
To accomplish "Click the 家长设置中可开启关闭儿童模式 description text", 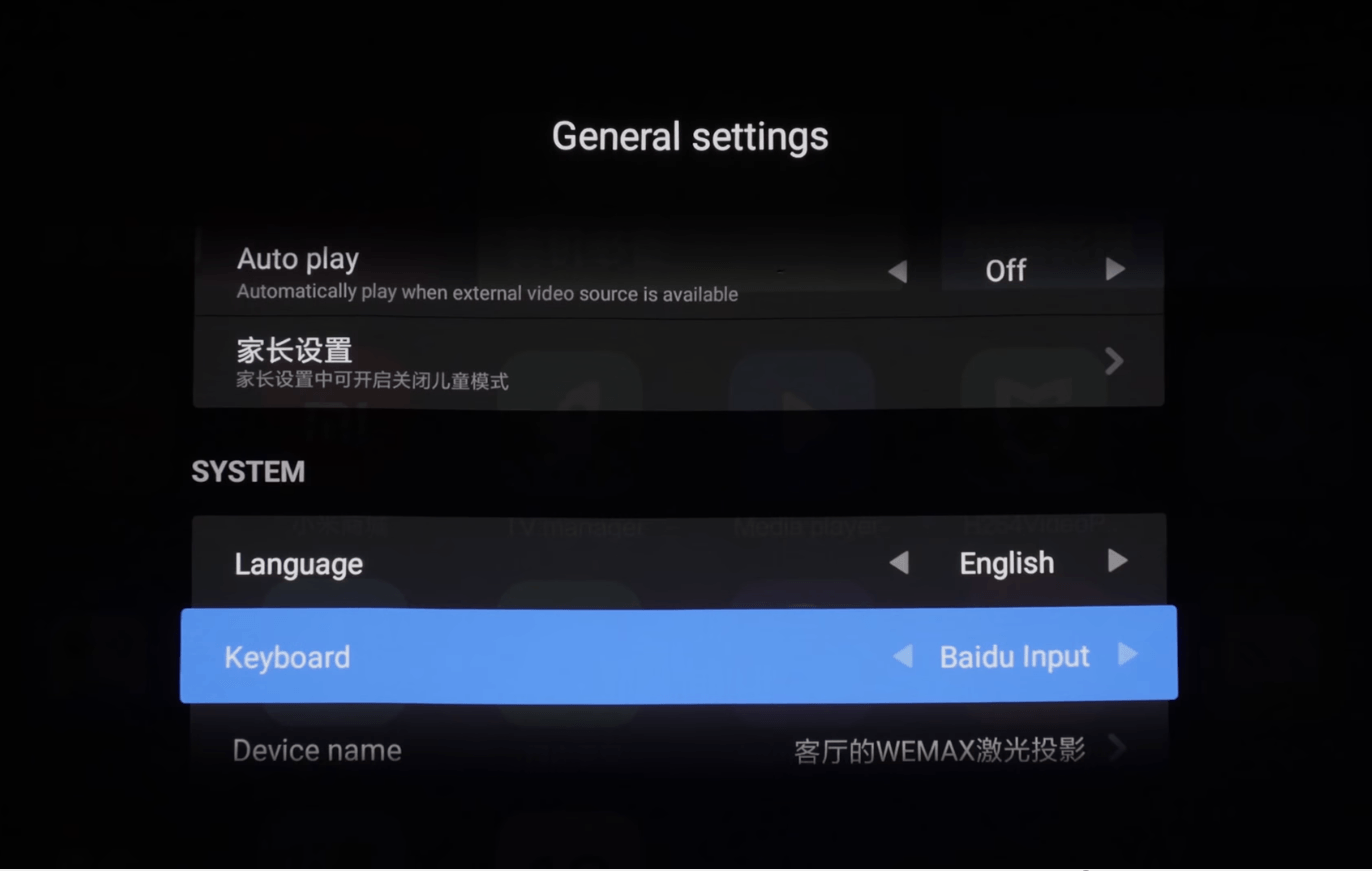I will pos(372,381).
